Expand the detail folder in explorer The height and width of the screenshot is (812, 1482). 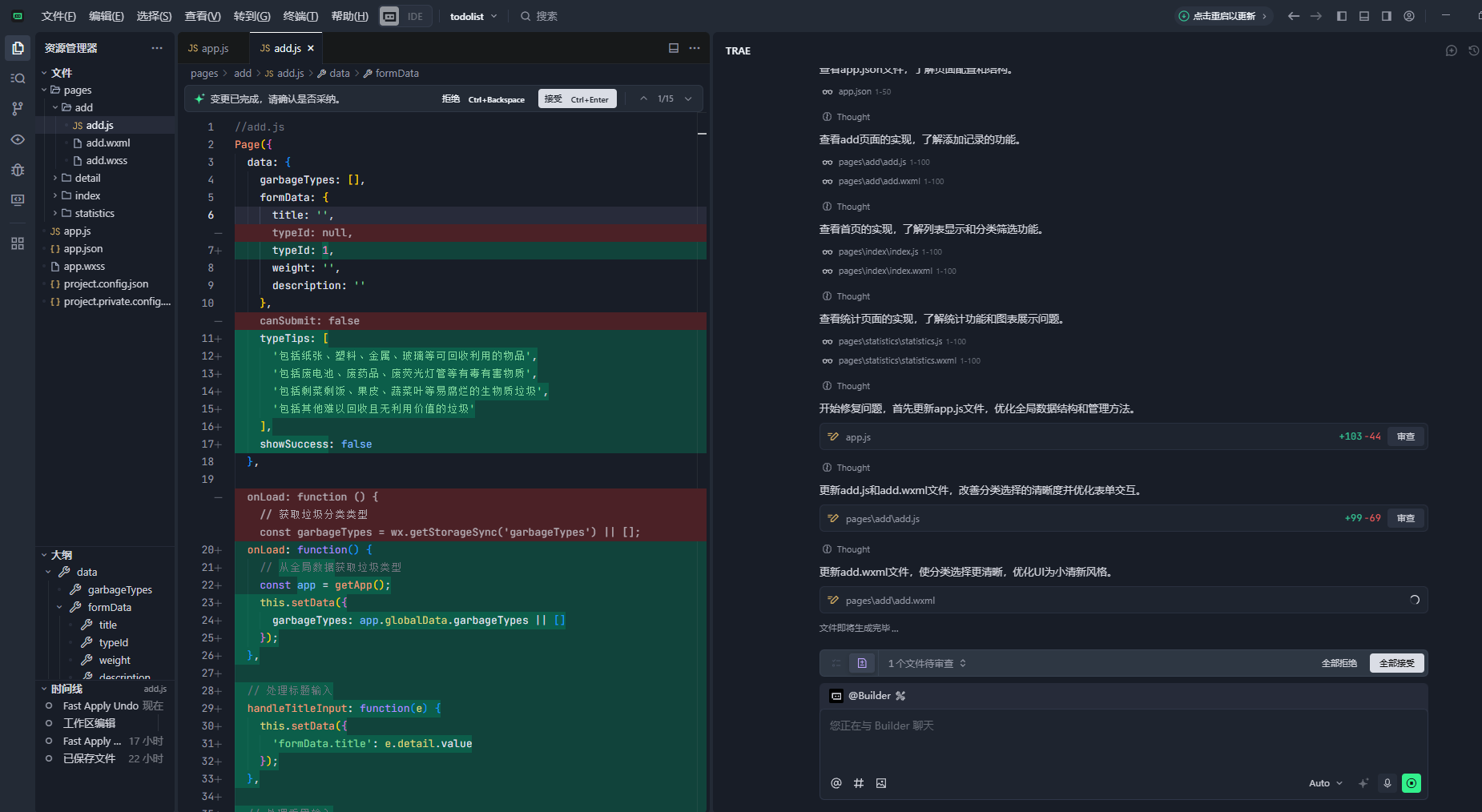pos(87,178)
